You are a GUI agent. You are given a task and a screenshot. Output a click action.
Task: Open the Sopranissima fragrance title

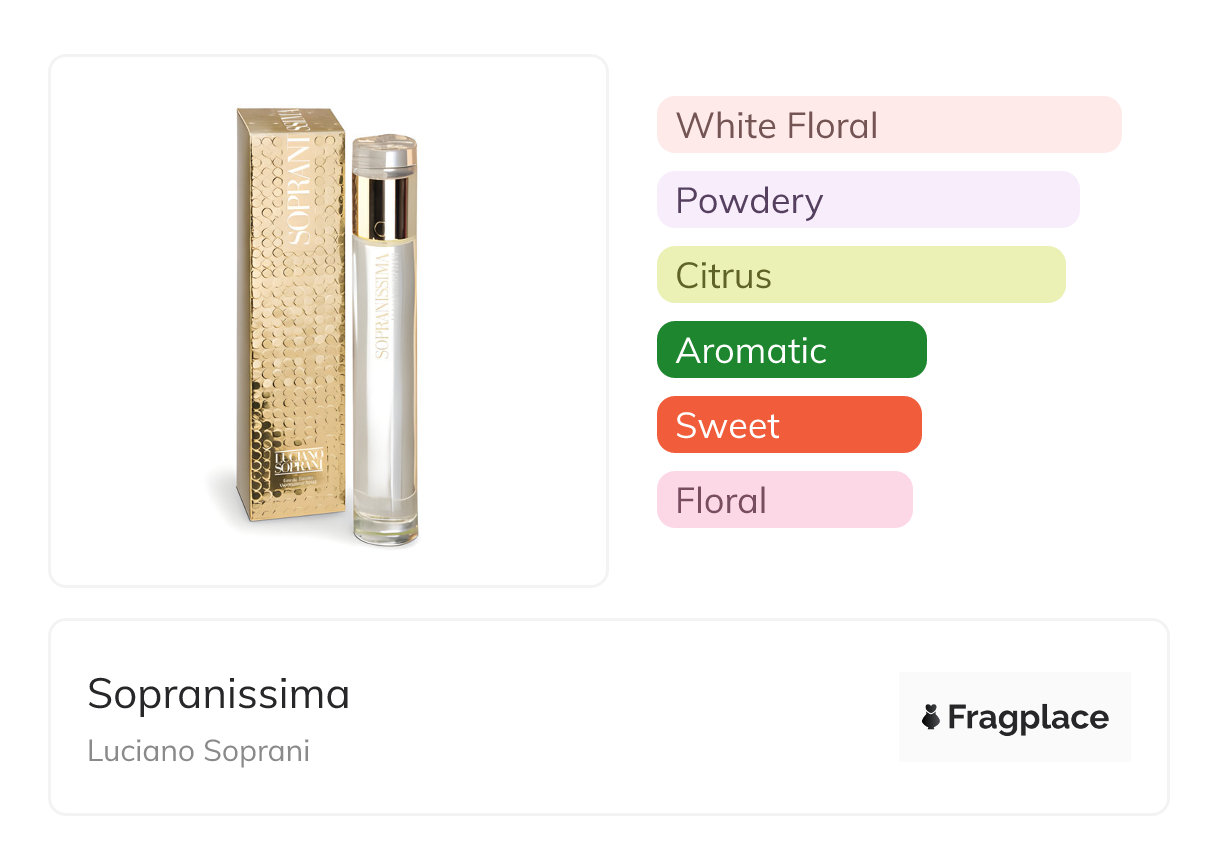pyautogui.click(x=218, y=694)
